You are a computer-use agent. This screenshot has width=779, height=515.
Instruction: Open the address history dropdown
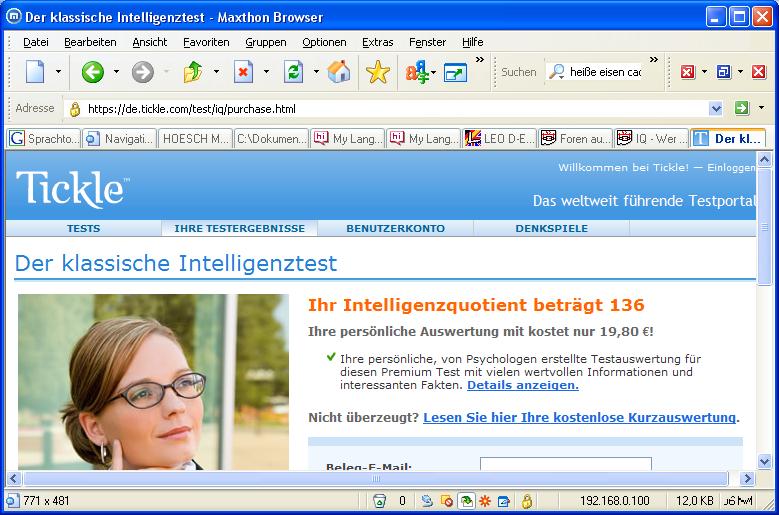coord(716,108)
